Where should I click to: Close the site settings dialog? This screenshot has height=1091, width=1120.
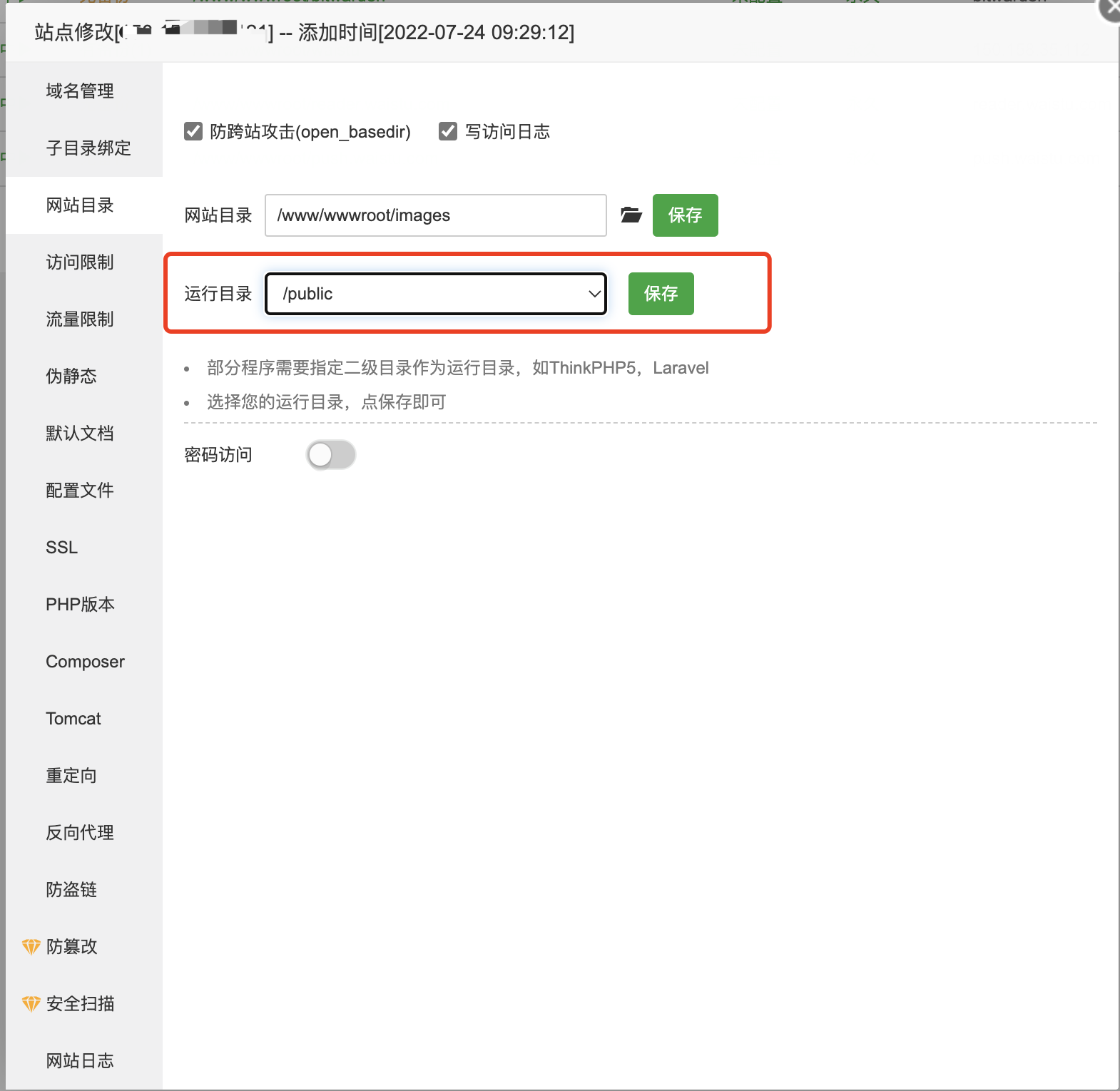[1111, 9]
